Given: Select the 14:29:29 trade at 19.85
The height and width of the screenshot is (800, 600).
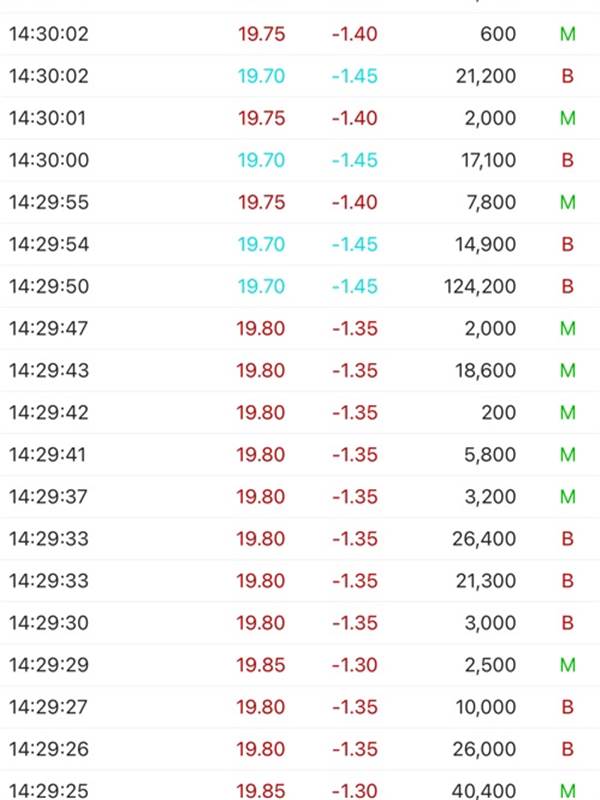Looking at the screenshot, I should (x=300, y=665).
